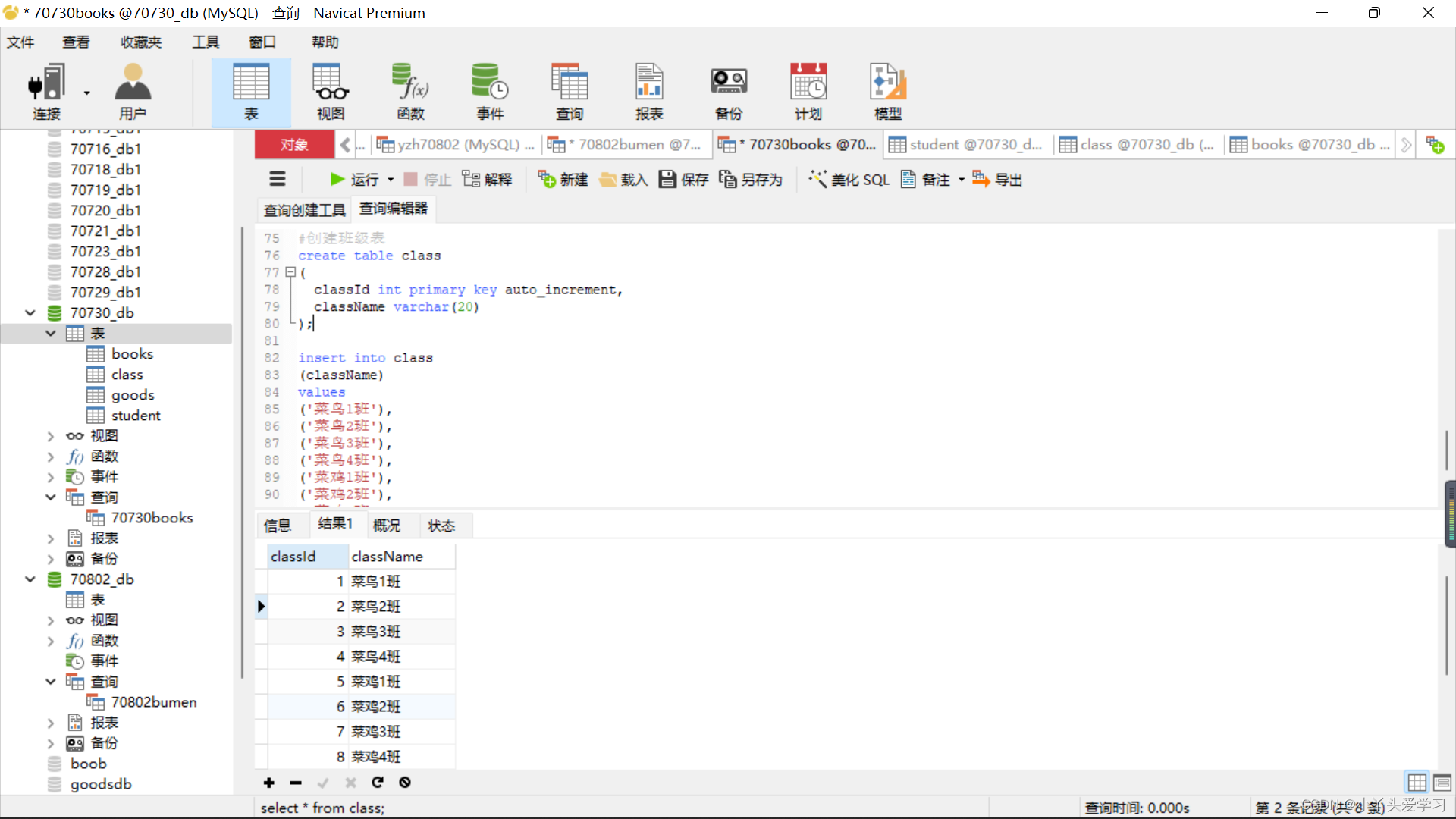Select the books table in sidebar
This screenshot has height=819, width=1456.
click(x=132, y=353)
